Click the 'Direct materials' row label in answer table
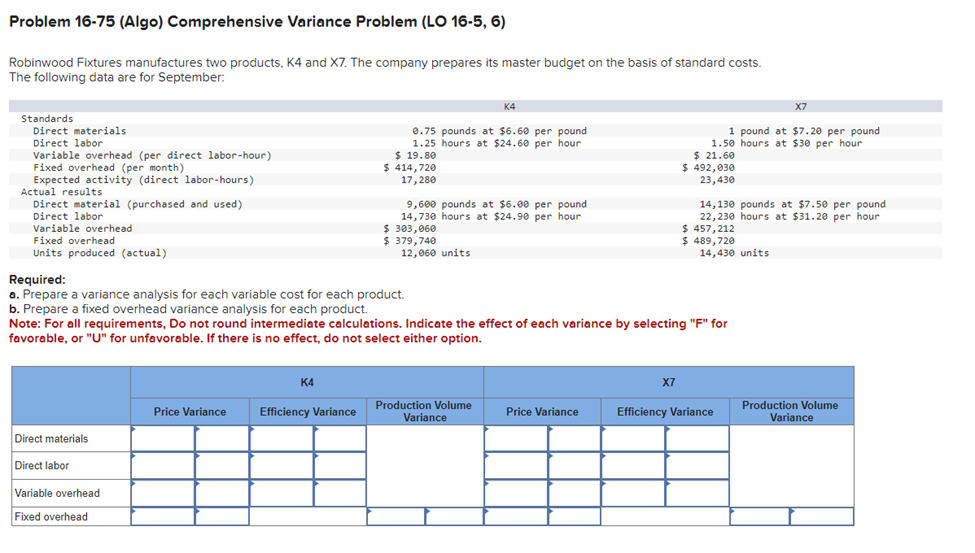The height and width of the screenshot is (553, 975). coord(52,439)
